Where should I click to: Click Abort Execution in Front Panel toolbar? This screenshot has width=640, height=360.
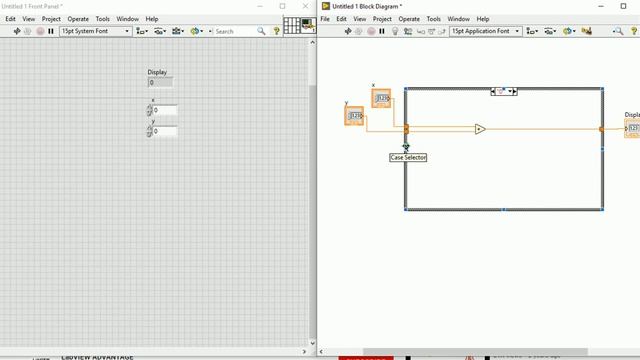(40, 31)
